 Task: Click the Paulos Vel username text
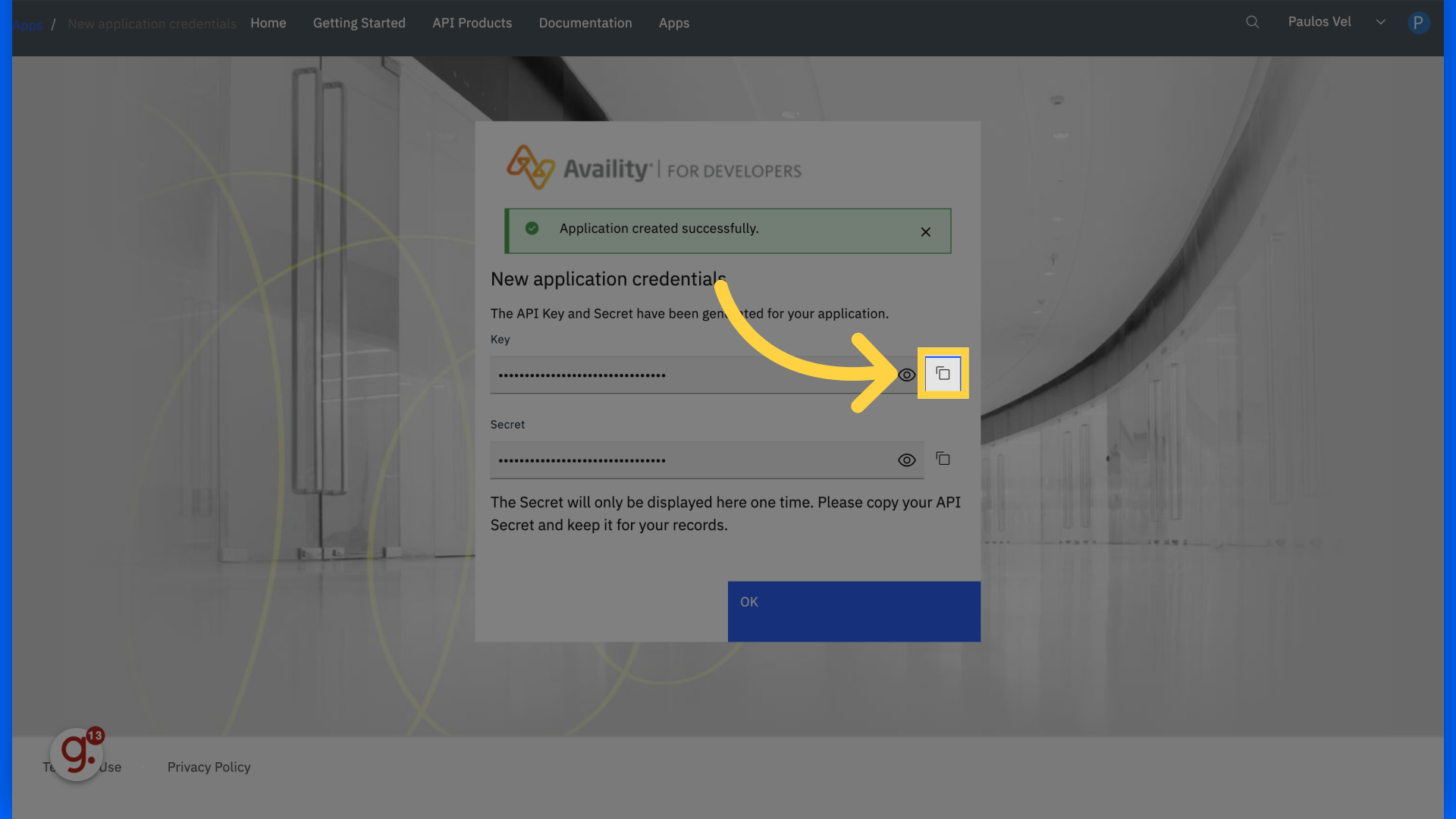[x=1319, y=21]
